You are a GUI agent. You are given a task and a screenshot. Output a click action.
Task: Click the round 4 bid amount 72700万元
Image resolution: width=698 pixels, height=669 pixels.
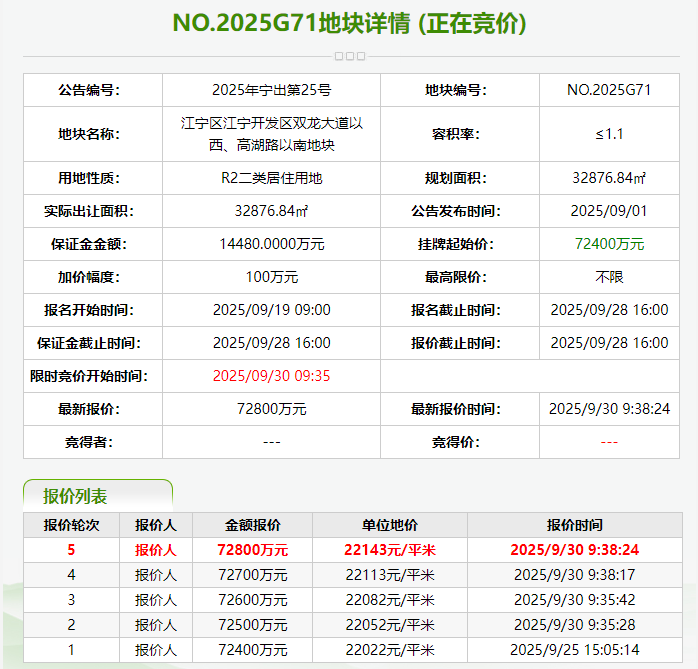[x=252, y=574]
